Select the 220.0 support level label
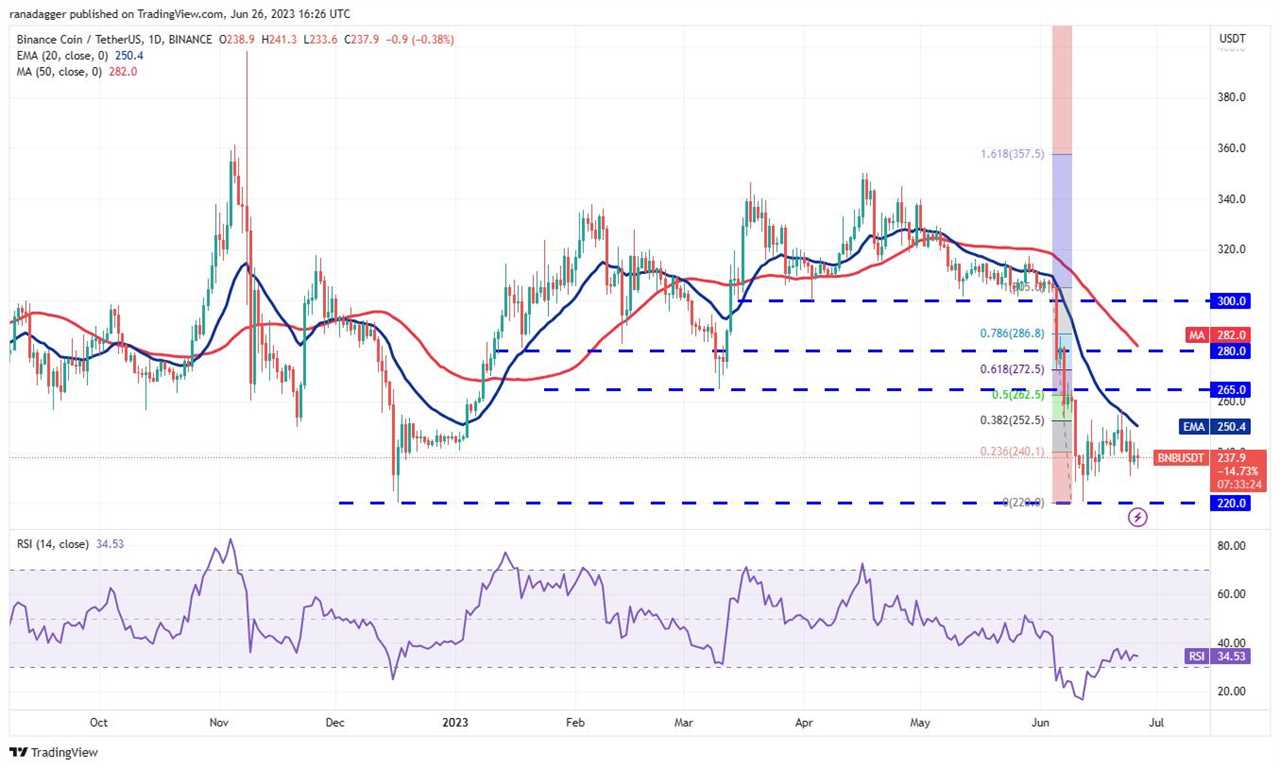Image resolution: width=1280 pixels, height=769 pixels. pyautogui.click(x=1232, y=503)
